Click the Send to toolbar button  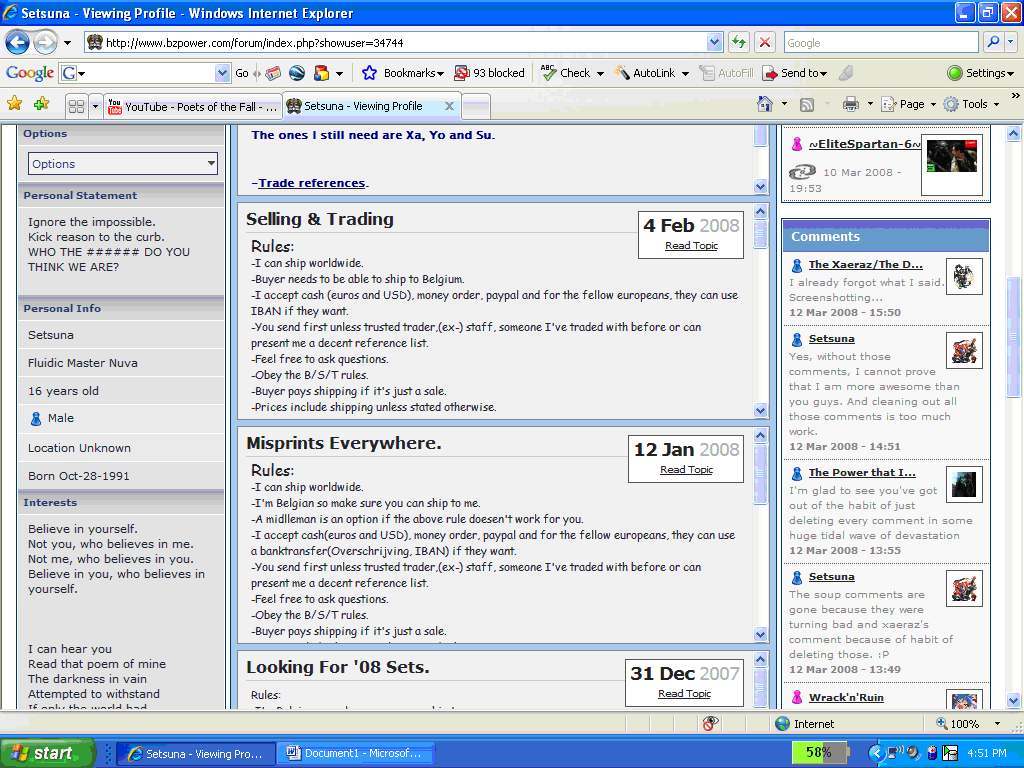point(794,73)
